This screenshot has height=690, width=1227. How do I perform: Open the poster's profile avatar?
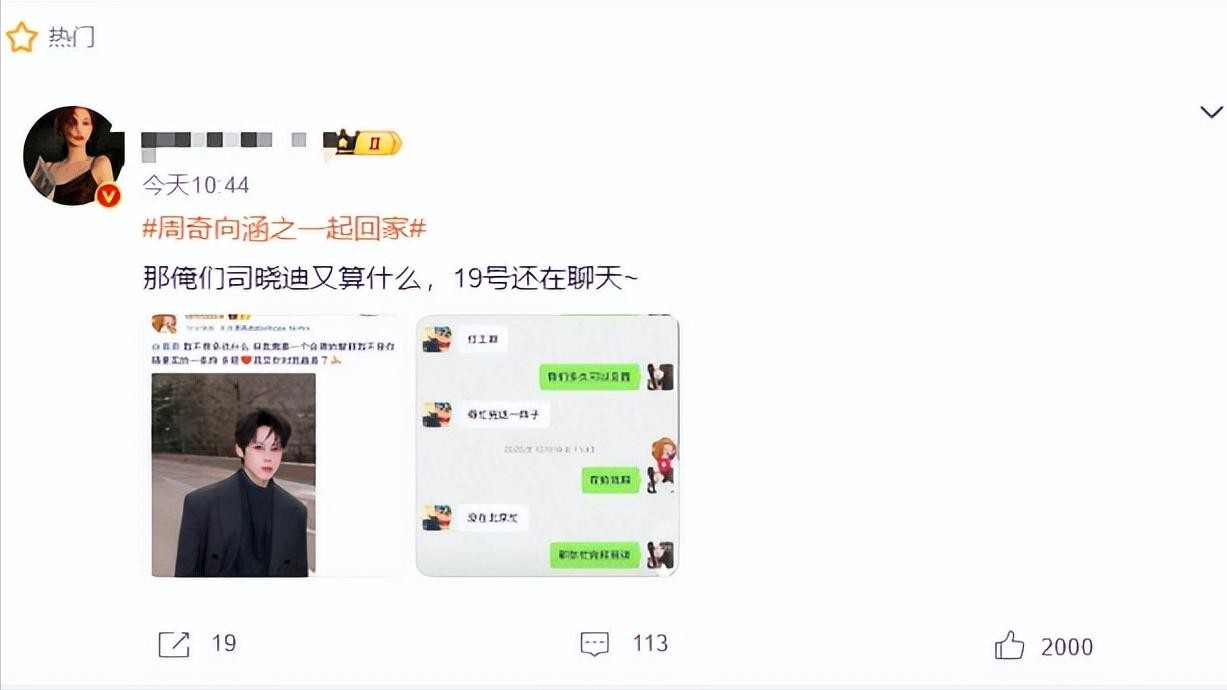click(73, 155)
